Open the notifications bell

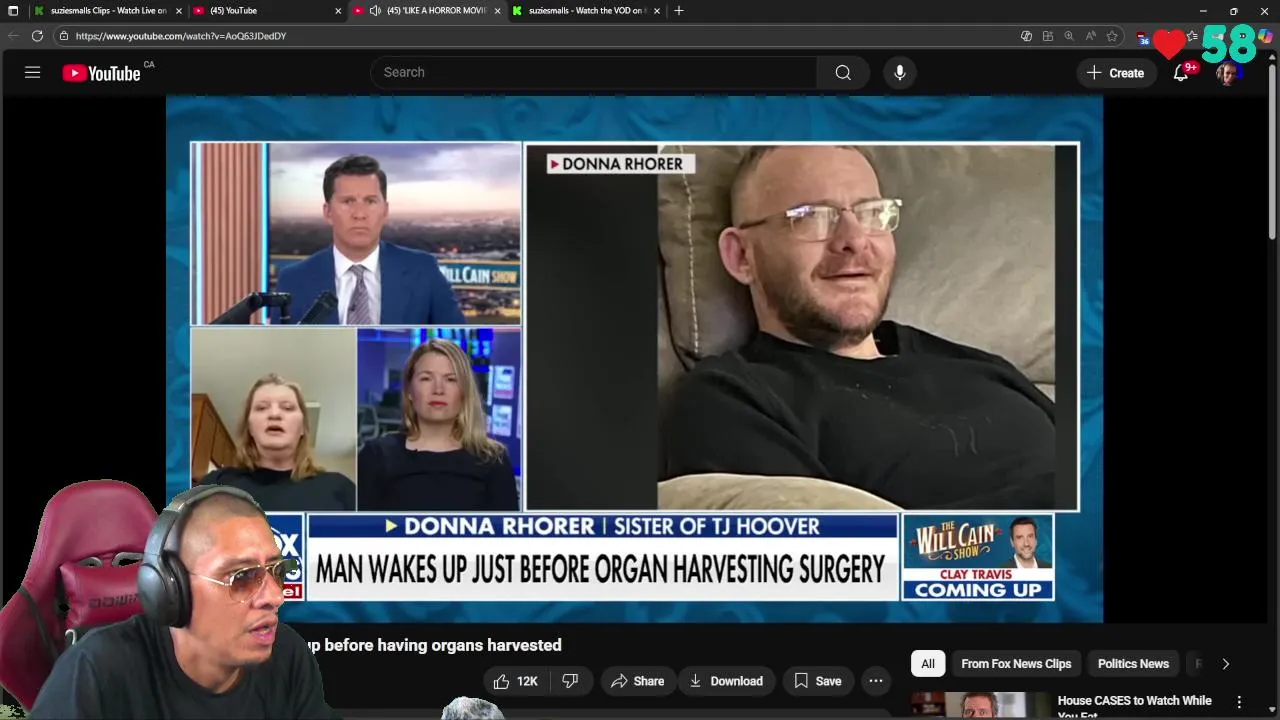click(1181, 72)
